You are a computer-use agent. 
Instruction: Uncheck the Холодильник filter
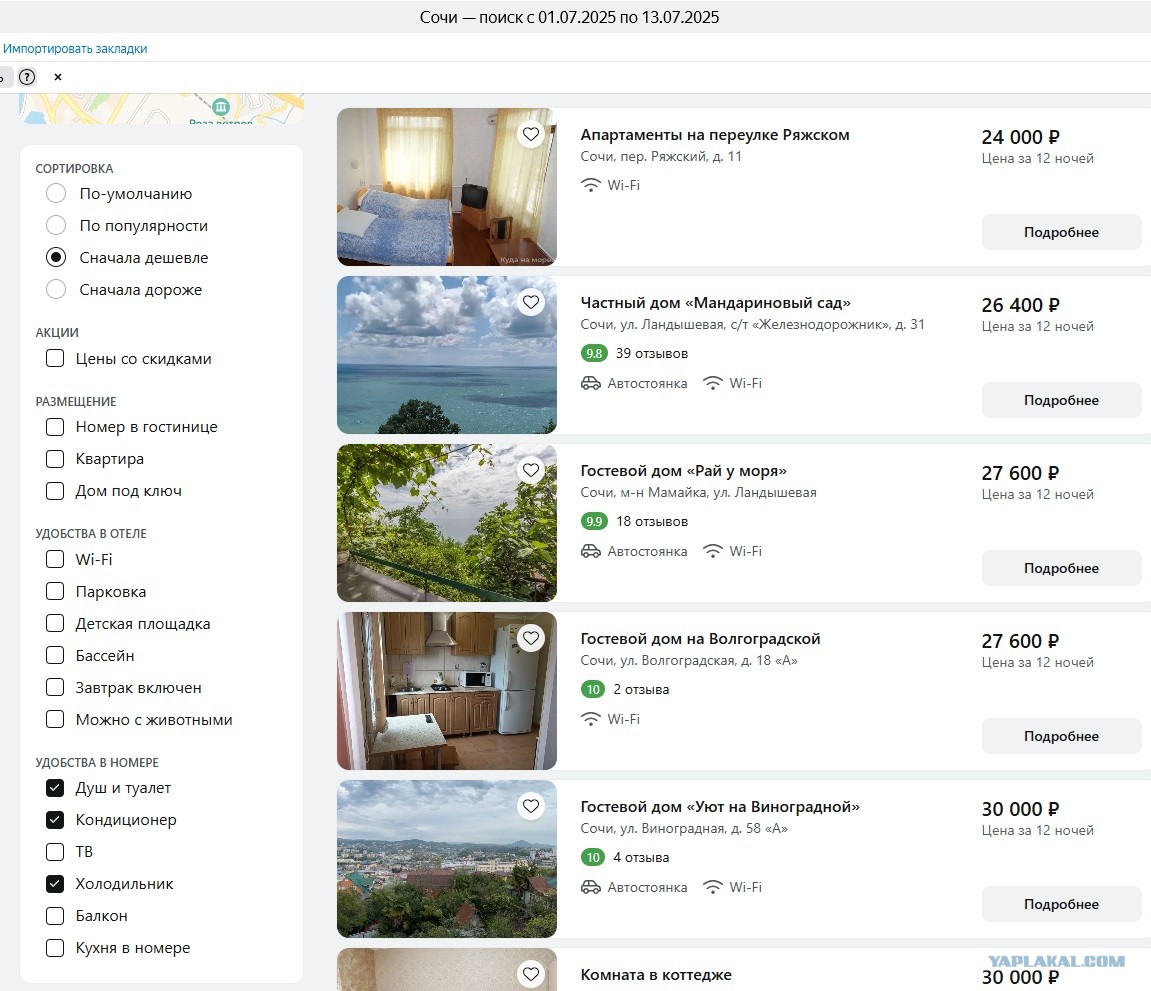[x=55, y=884]
